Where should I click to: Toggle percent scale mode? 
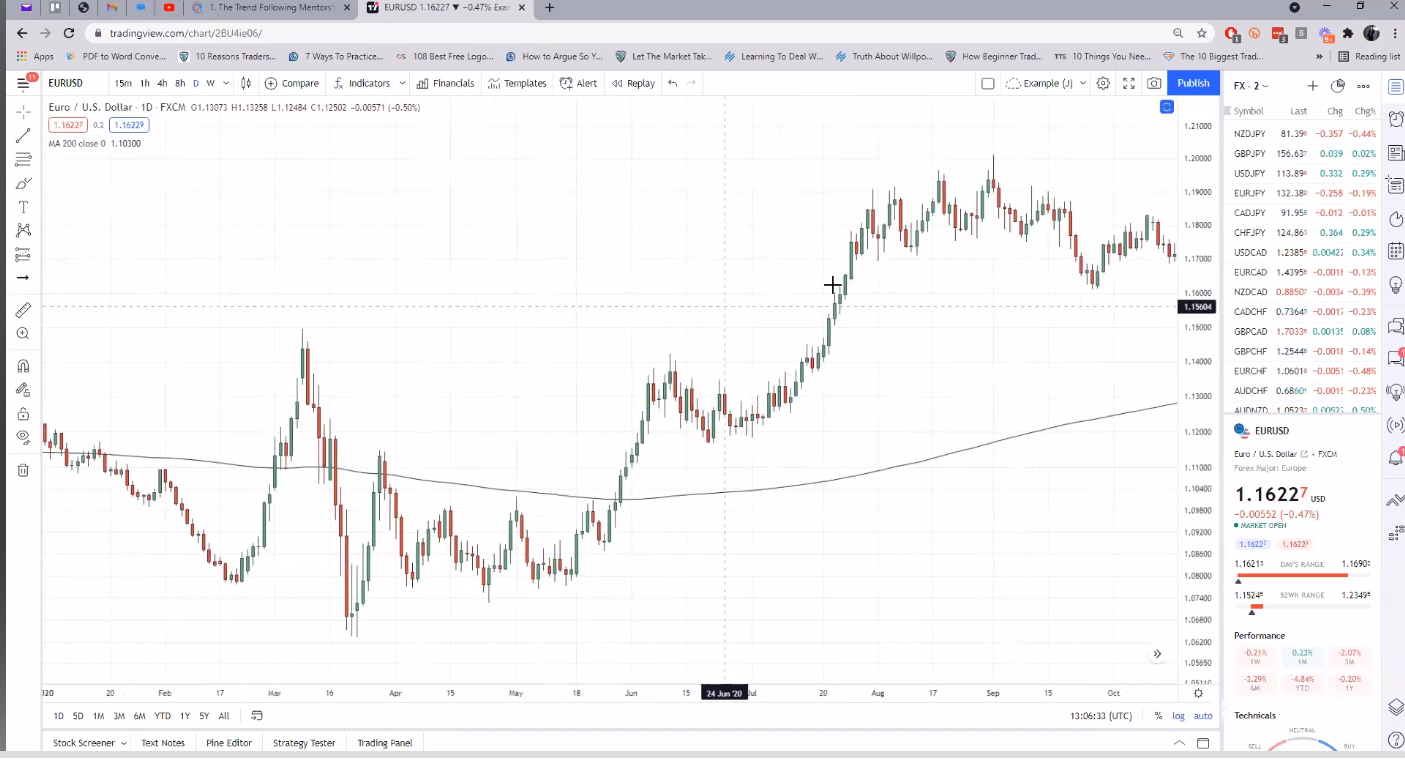click(1158, 715)
